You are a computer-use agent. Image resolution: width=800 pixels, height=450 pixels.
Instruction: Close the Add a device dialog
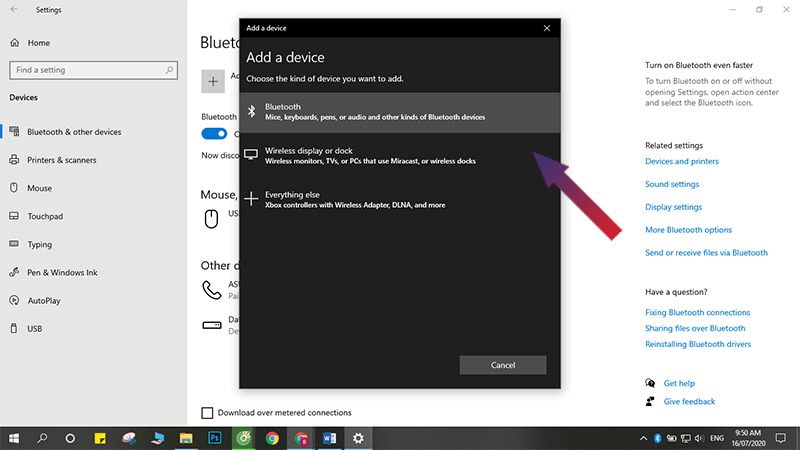[x=546, y=28]
